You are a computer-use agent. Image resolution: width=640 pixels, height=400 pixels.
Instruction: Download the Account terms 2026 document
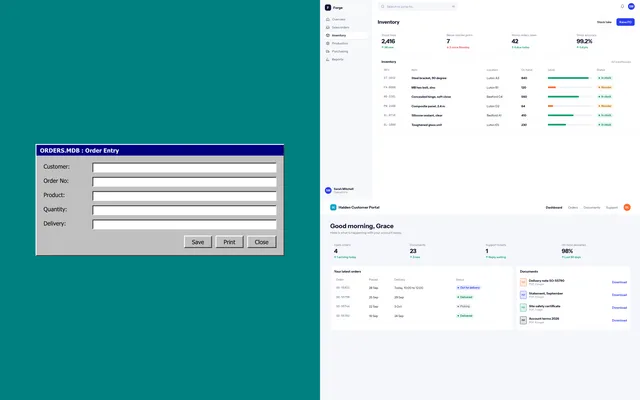tap(619, 320)
